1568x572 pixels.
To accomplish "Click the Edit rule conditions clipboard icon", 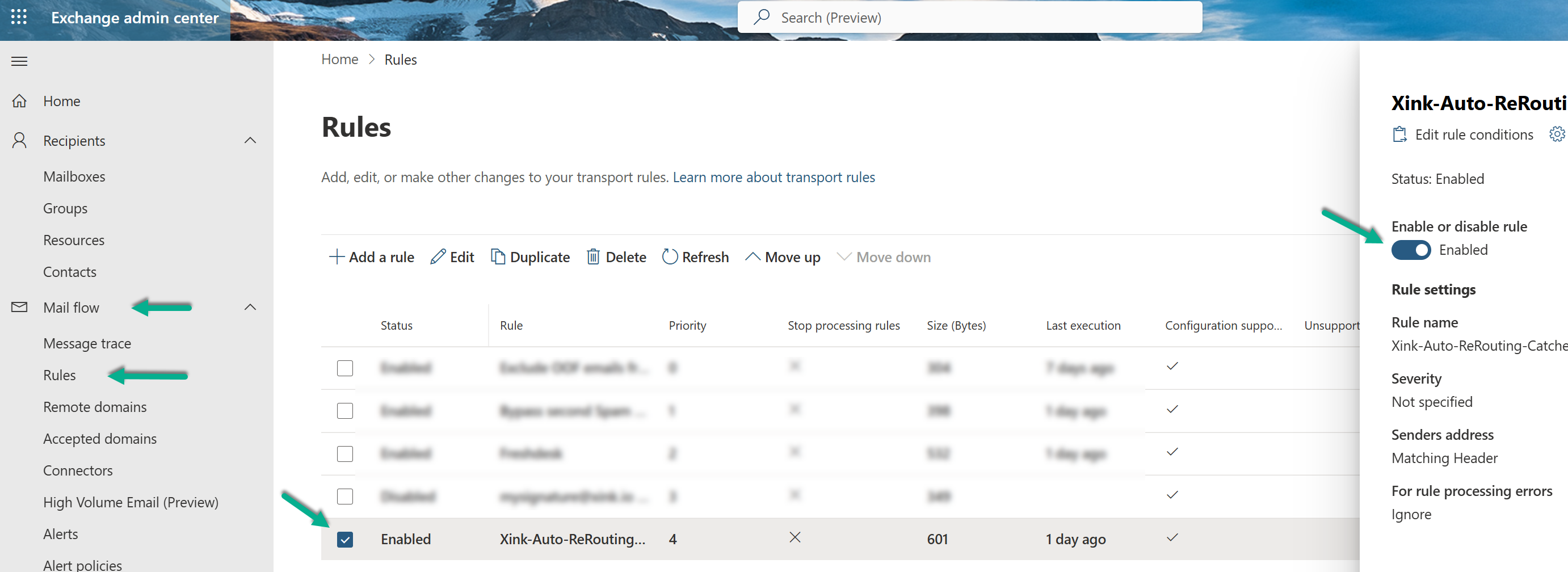I will [x=1400, y=134].
